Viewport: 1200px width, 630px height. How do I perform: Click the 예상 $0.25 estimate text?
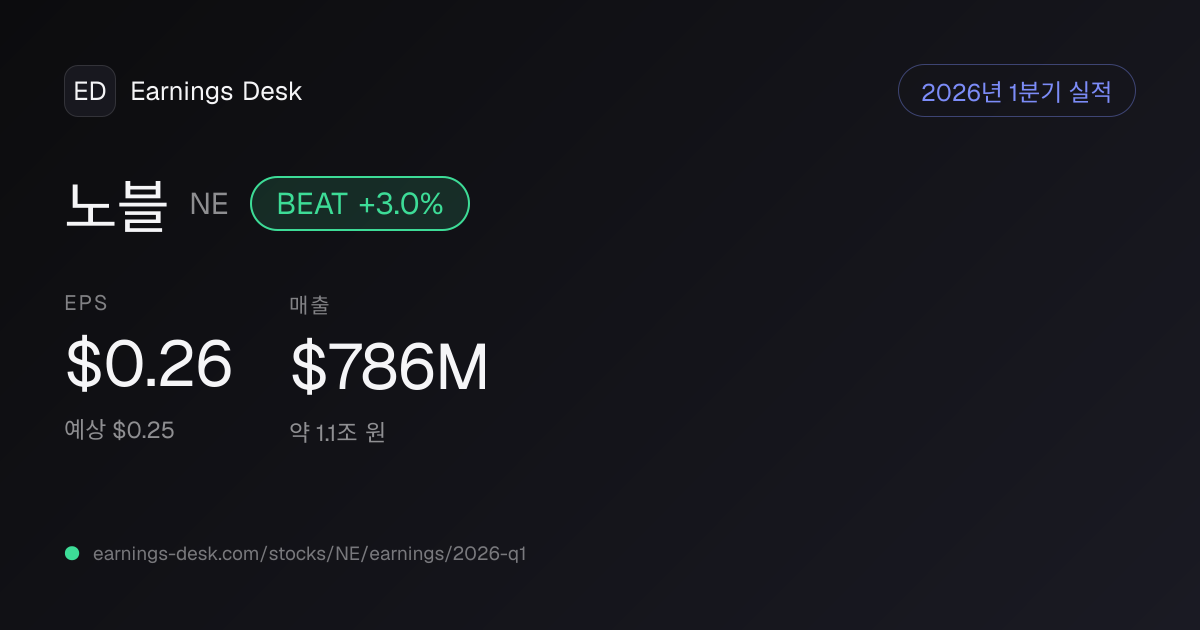click(x=120, y=431)
